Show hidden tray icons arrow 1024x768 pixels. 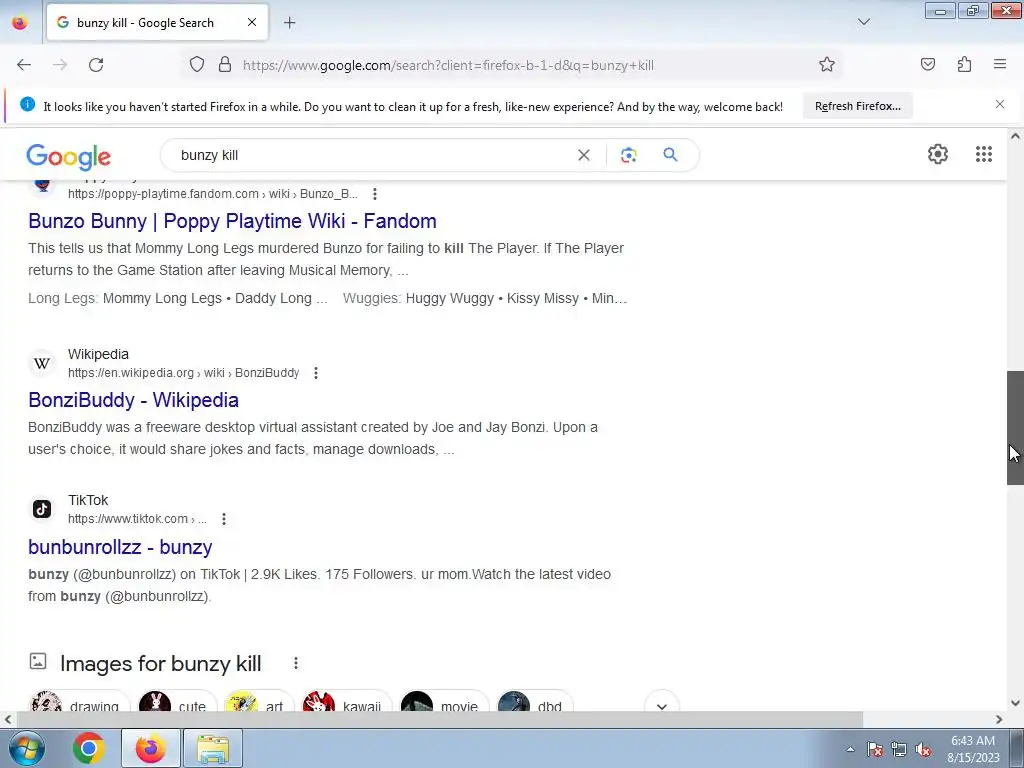pos(850,749)
